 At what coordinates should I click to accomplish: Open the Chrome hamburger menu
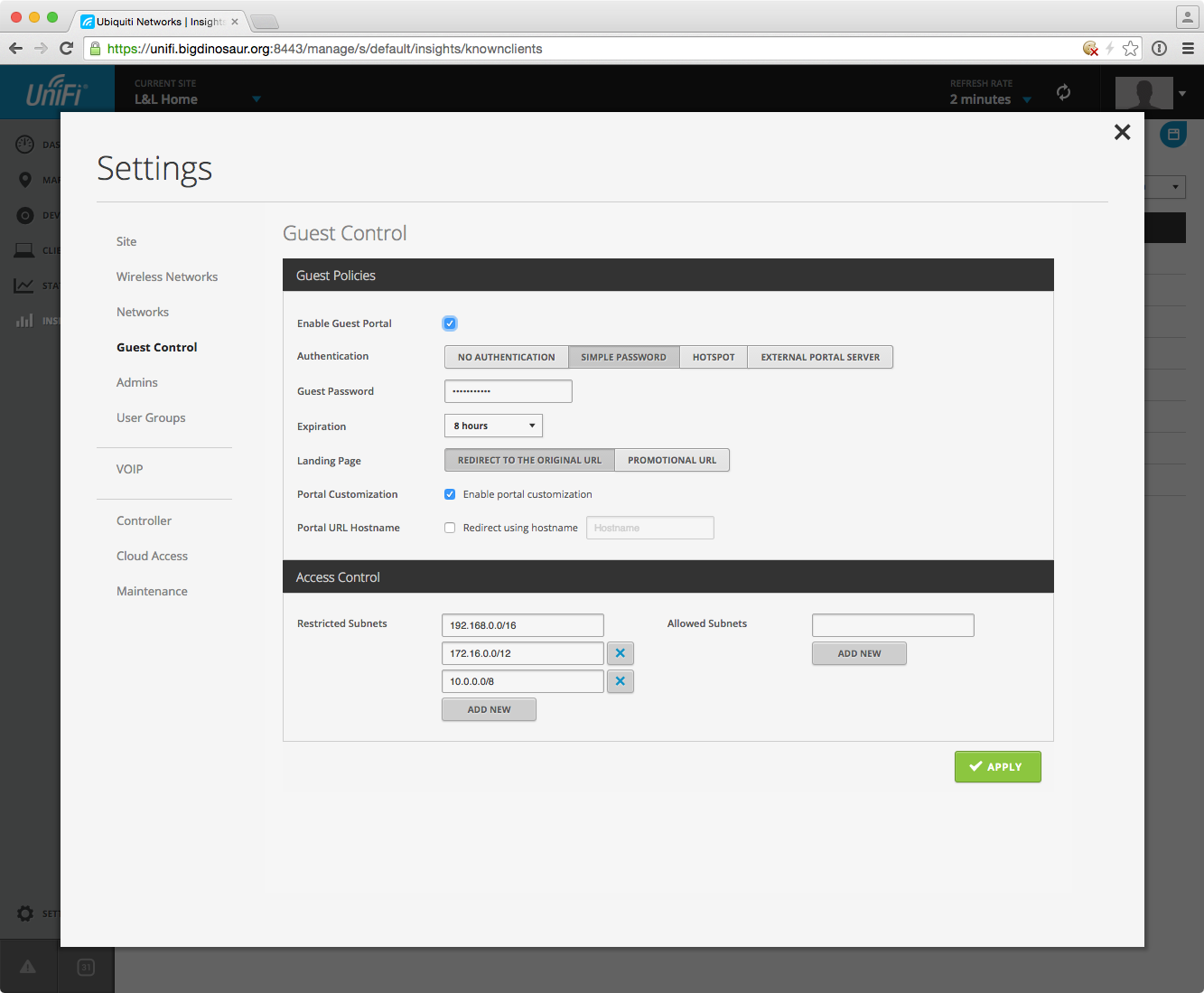(1188, 49)
